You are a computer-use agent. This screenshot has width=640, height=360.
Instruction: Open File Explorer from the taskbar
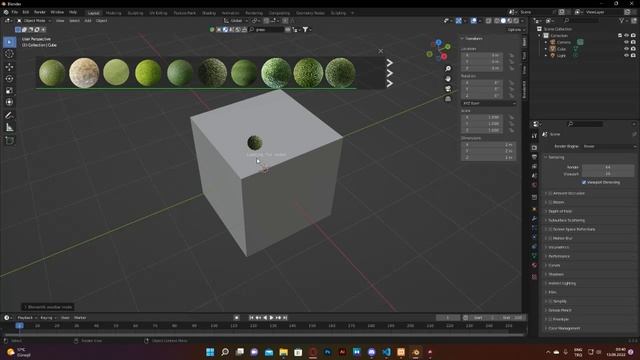283,352
